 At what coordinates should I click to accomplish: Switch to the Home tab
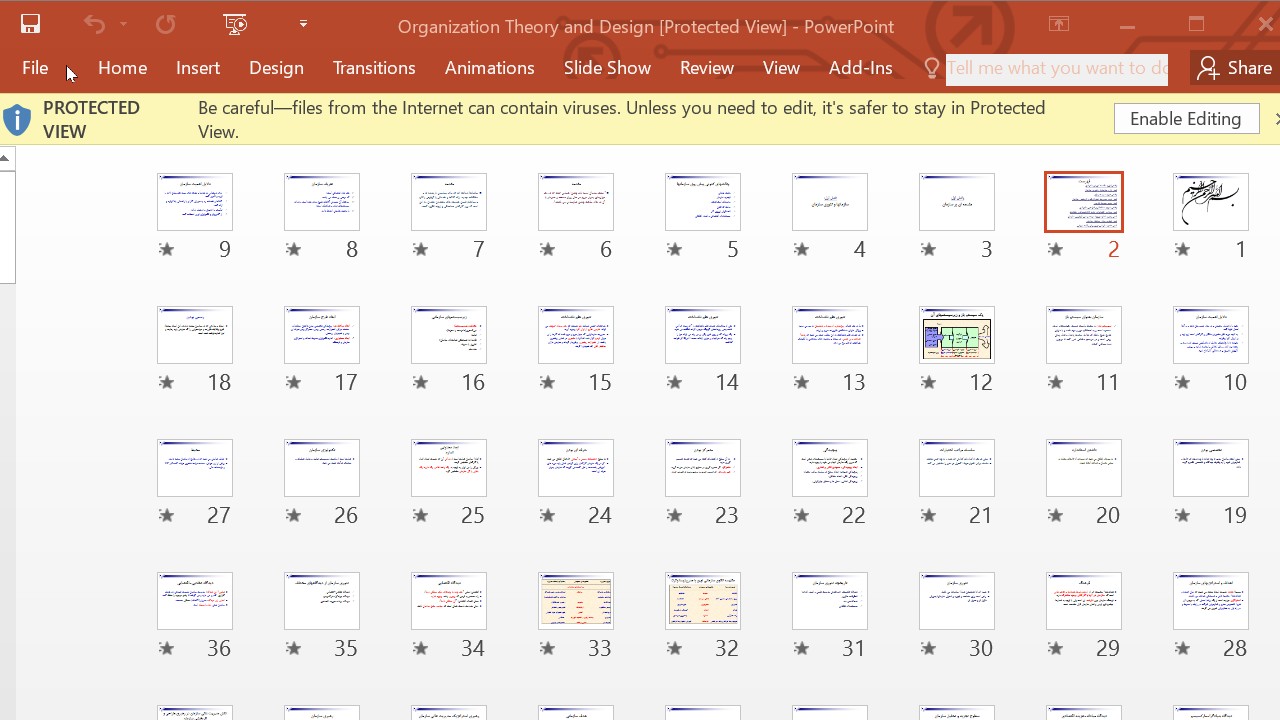123,68
